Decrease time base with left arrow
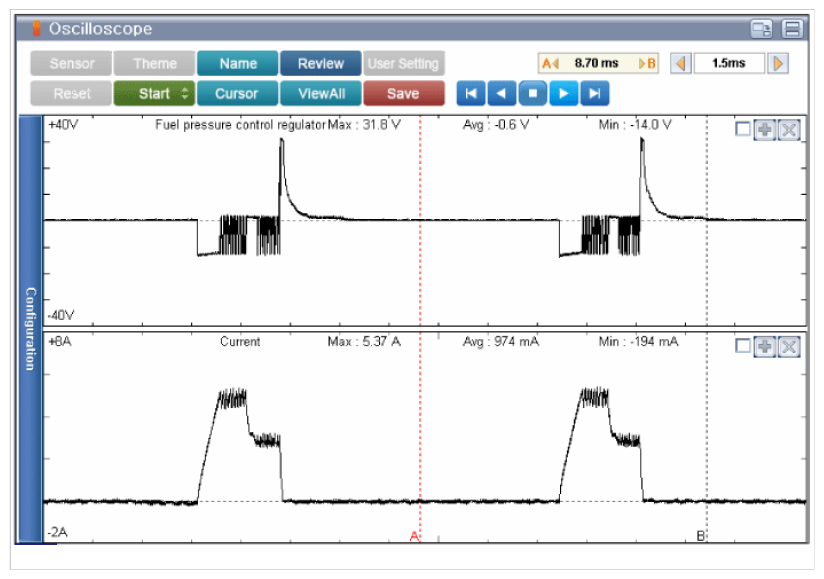This screenshot has width=824, height=579. coord(680,63)
